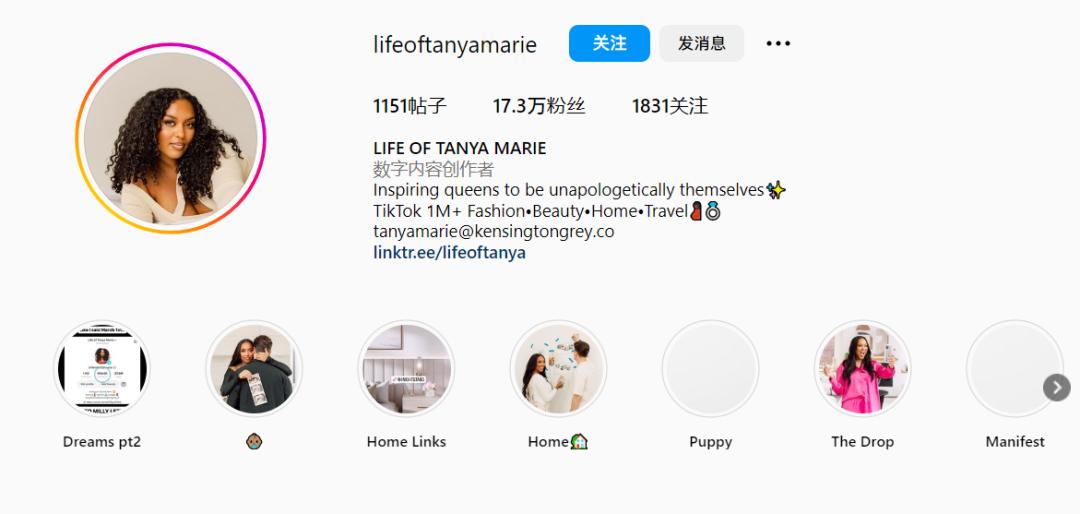The height and width of the screenshot is (514, 1080).
Task: Click the 发消息 message button
Action: (x=701, y=43)
